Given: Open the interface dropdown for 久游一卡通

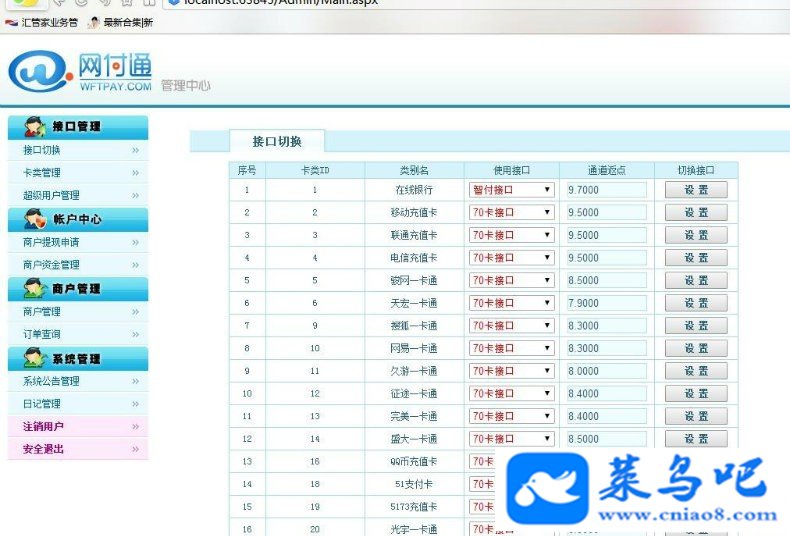Looking at the screenshot, I should pos(511,371).
